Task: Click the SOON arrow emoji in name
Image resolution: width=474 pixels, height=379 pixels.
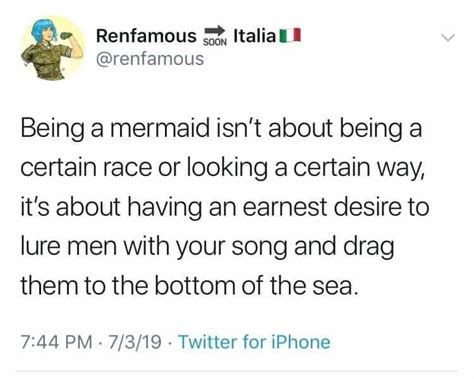Action: click(215, 35)
